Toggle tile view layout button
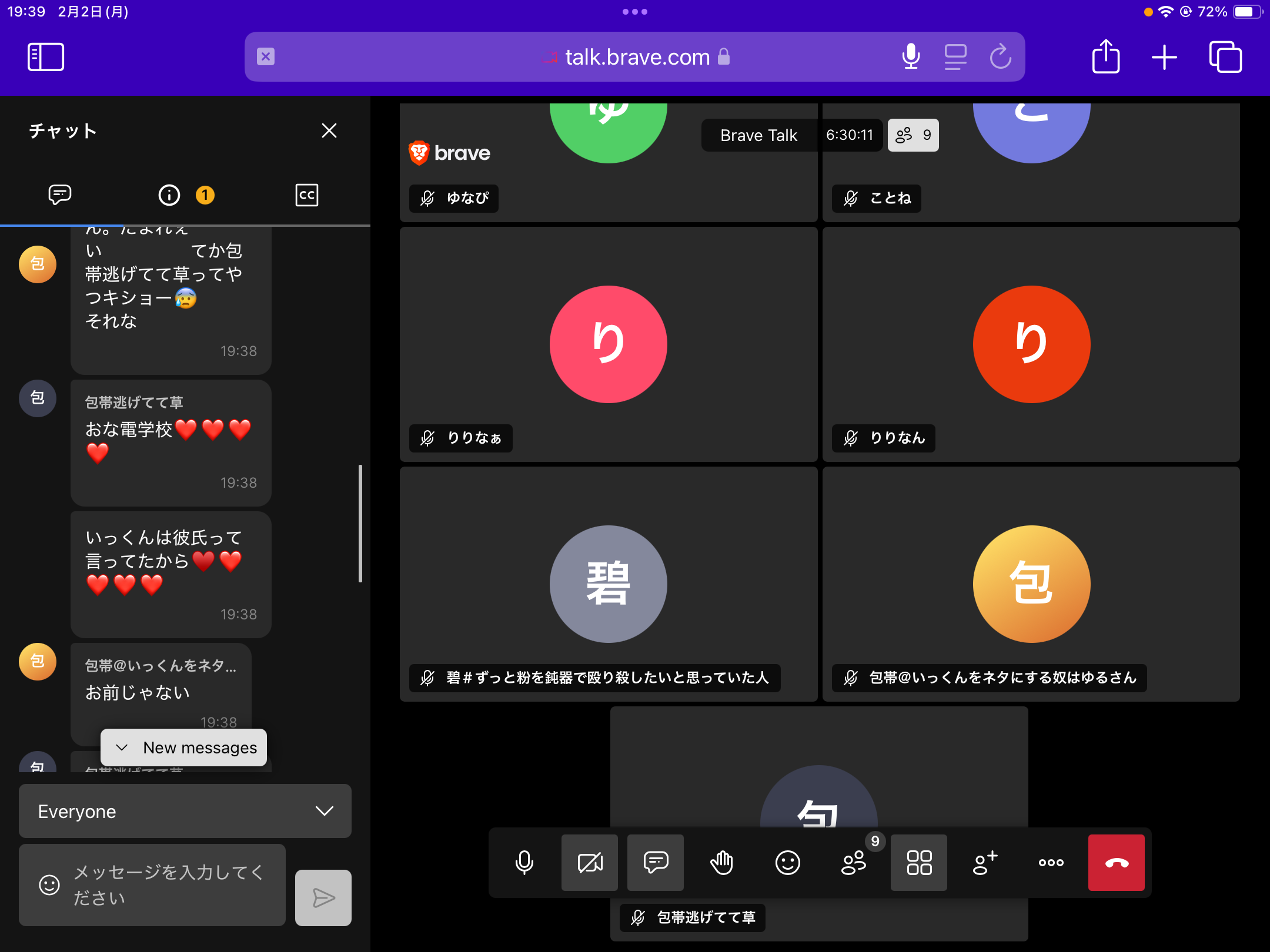This screenshot has width=1270, height=952. point(919,862)
